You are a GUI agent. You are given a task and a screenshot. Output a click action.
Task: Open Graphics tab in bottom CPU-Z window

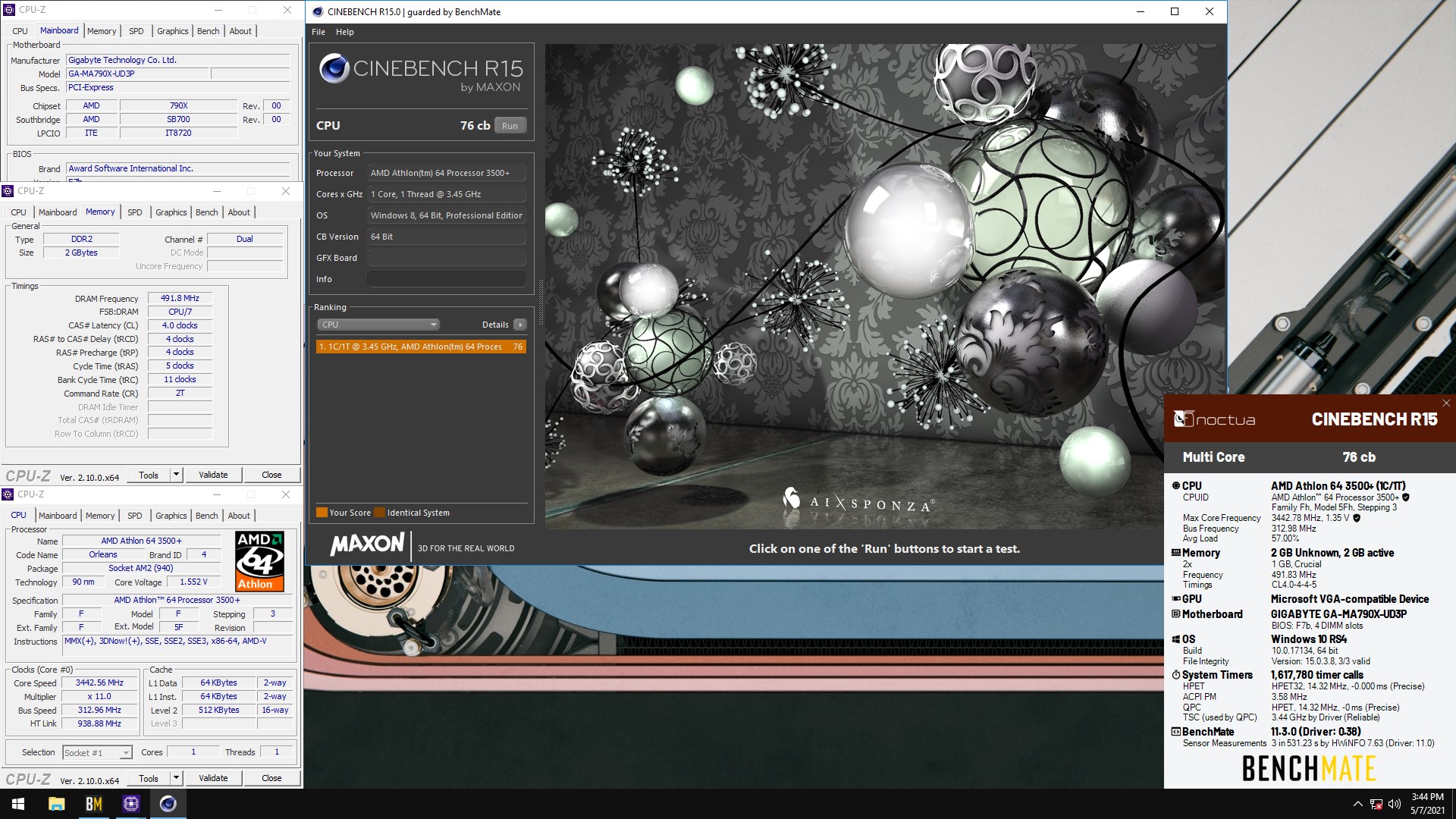171,516
